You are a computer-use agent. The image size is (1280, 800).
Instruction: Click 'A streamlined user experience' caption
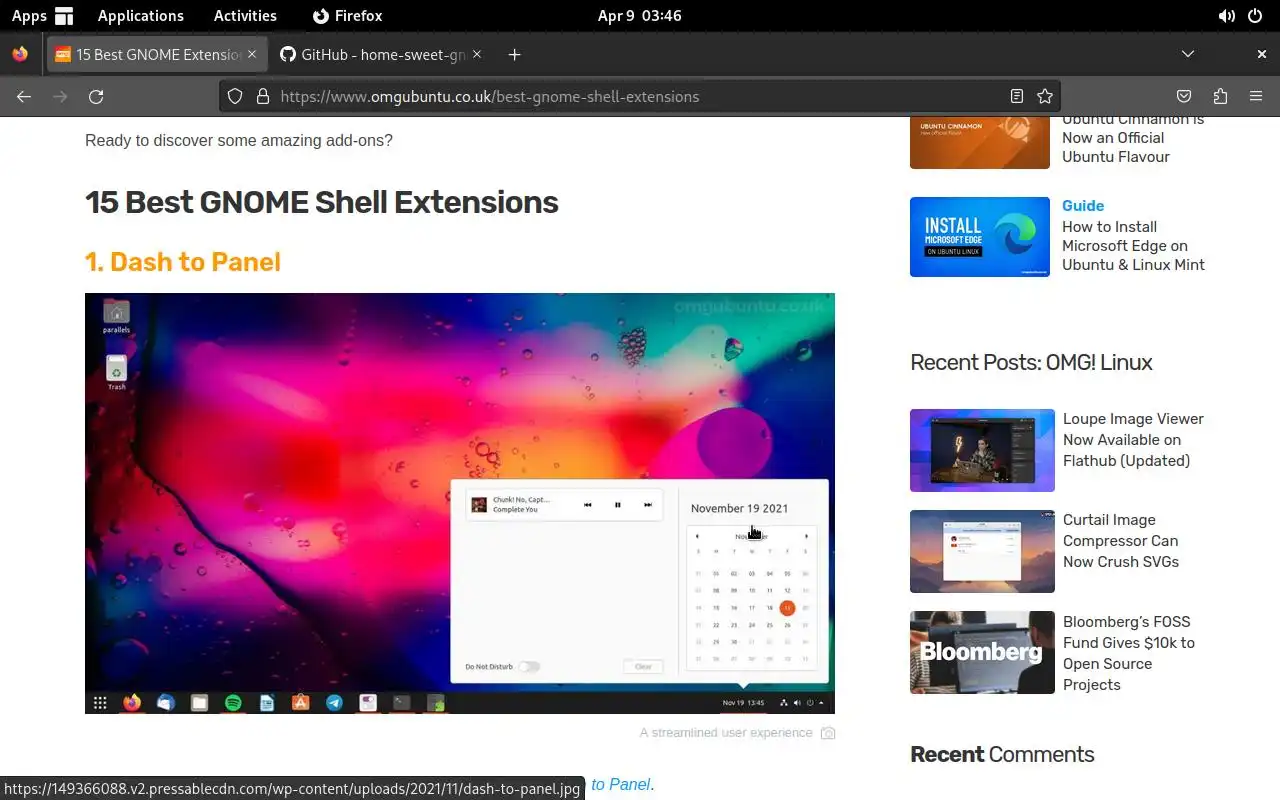click(726, 733)
